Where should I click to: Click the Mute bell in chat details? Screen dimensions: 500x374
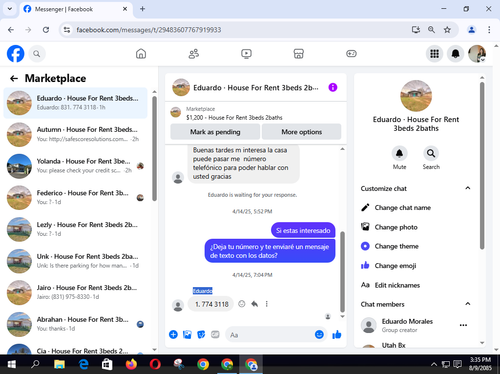(x=399, y=153)
